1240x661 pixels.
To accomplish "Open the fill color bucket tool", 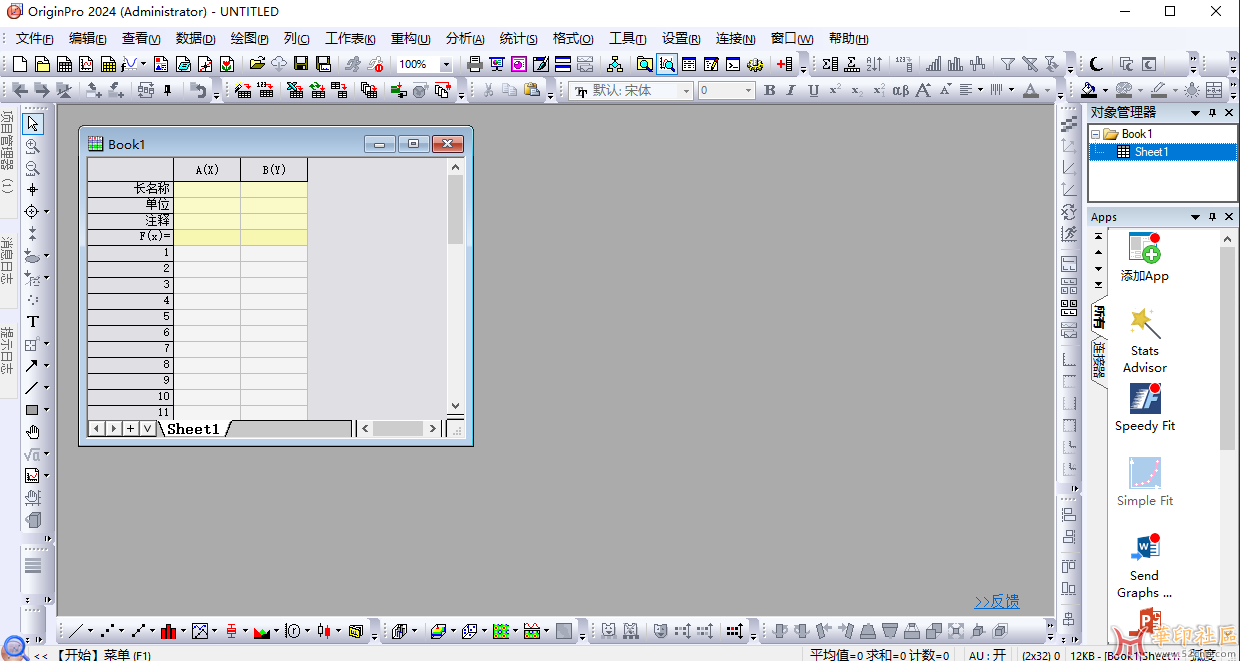I will point(1088,91).
